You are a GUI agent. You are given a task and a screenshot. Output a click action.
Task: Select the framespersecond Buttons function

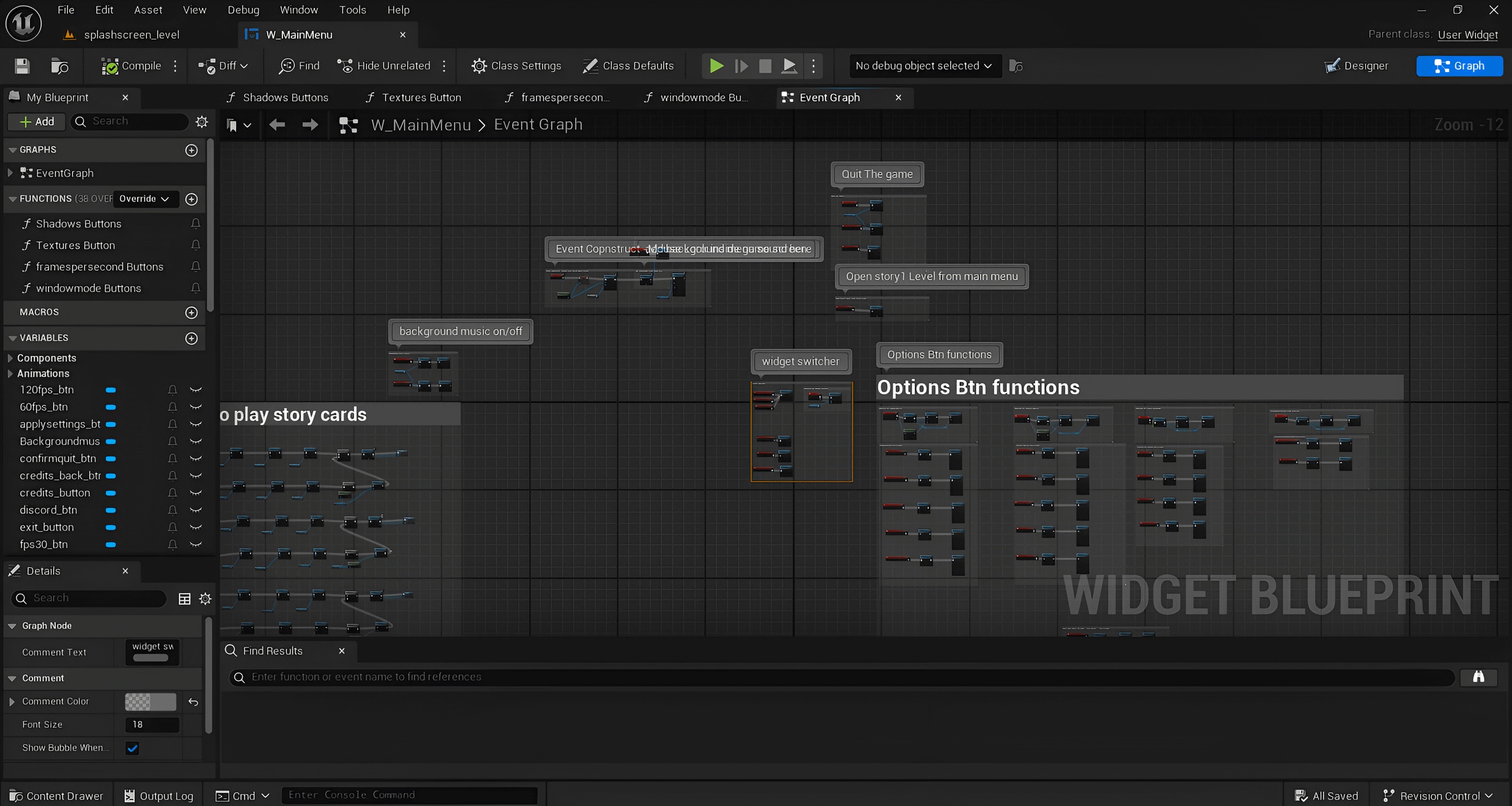99,267
